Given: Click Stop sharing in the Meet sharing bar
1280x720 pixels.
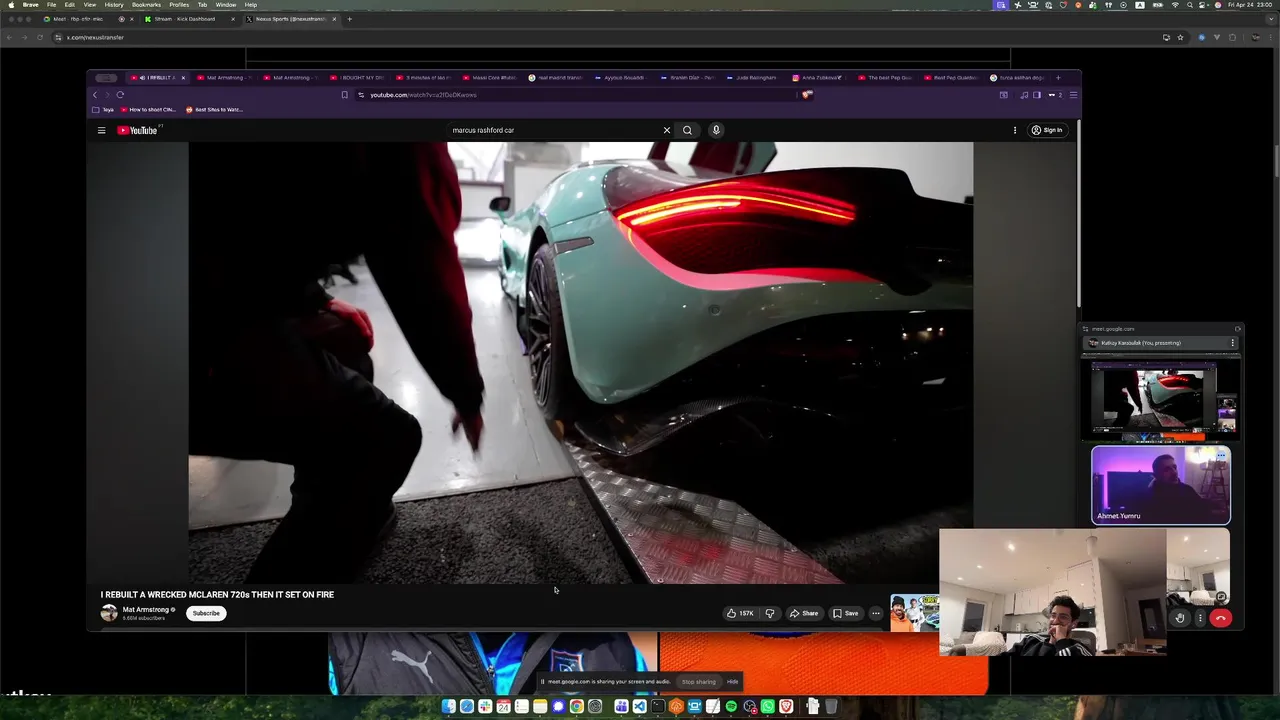Looking at the screenshot, I should [699, 682].
